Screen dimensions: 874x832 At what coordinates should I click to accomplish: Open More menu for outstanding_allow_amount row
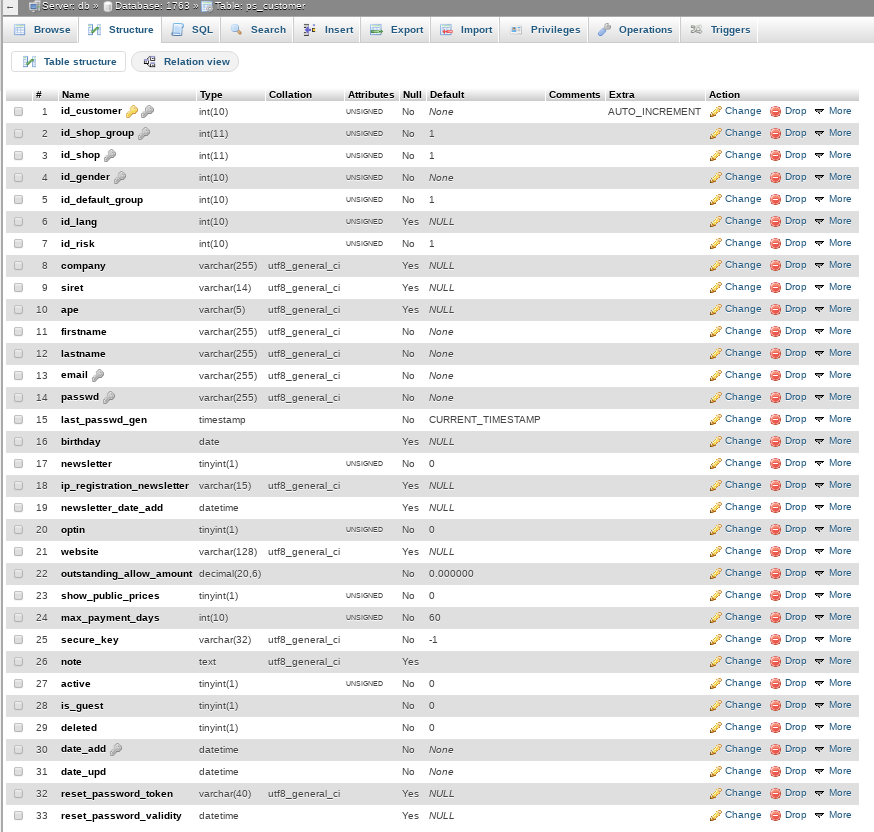click(833, 573)
